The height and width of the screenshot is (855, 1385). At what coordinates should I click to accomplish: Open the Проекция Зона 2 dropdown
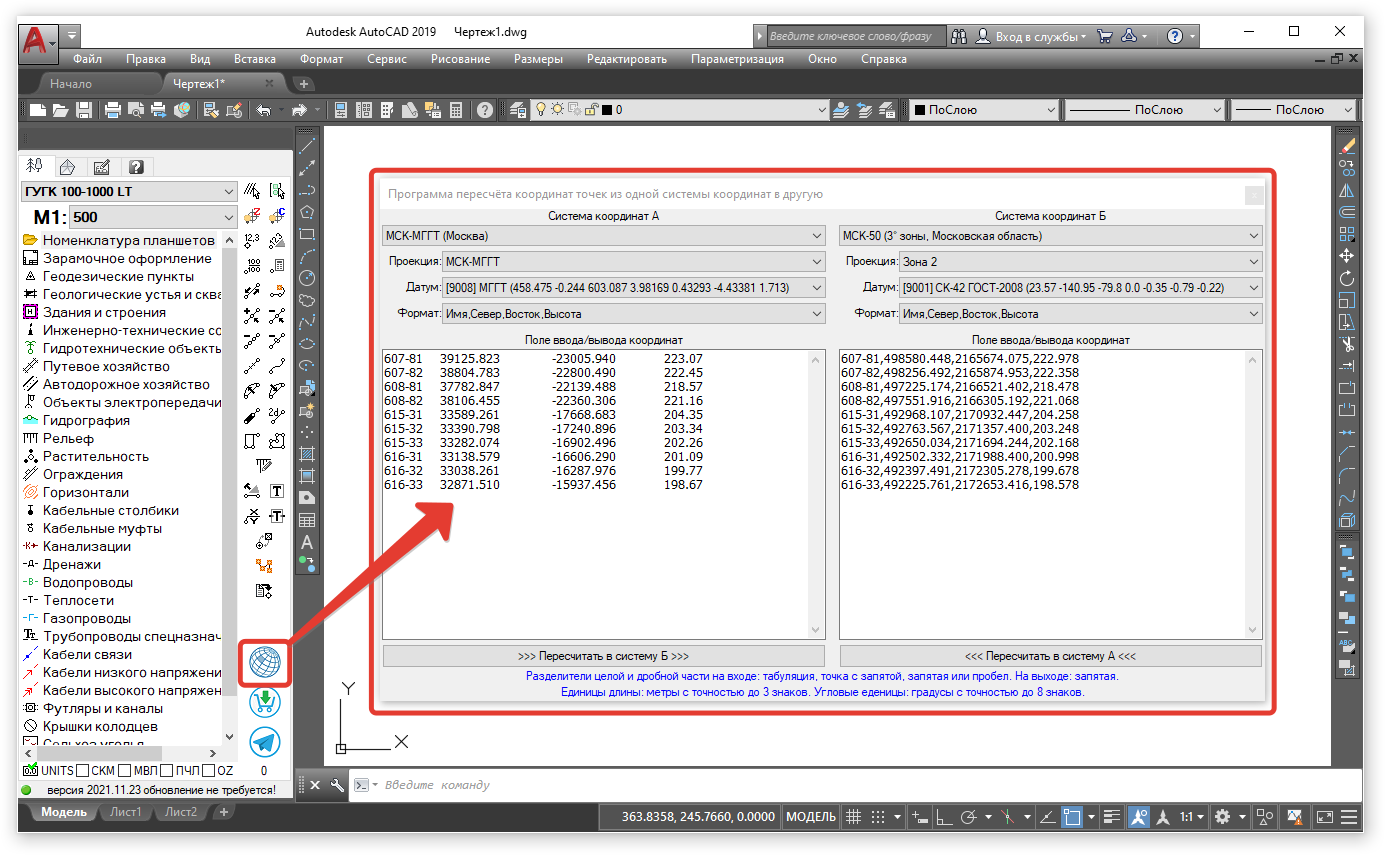[x=1050, y=262]
